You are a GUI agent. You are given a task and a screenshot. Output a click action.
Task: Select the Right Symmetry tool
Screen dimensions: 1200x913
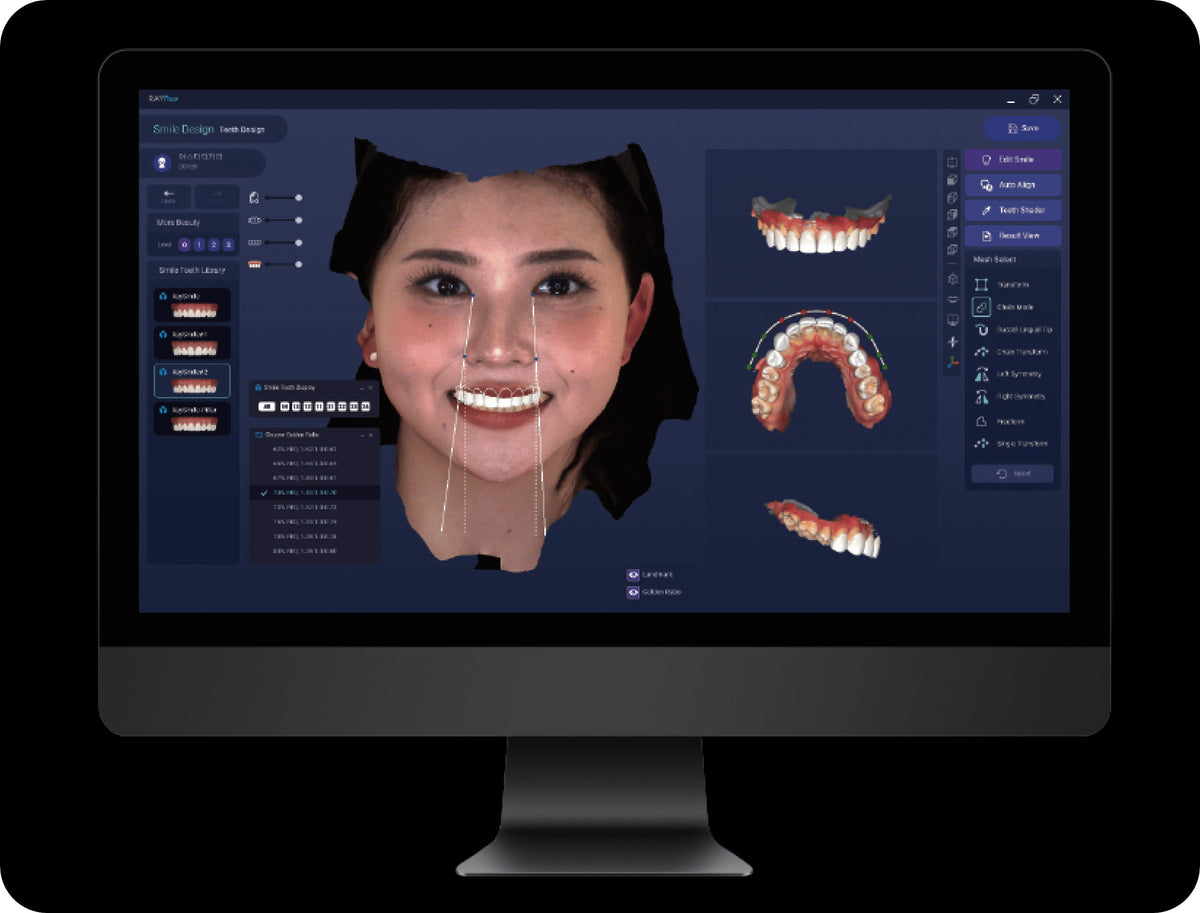pyautogui.click(x=1010, y=397)
